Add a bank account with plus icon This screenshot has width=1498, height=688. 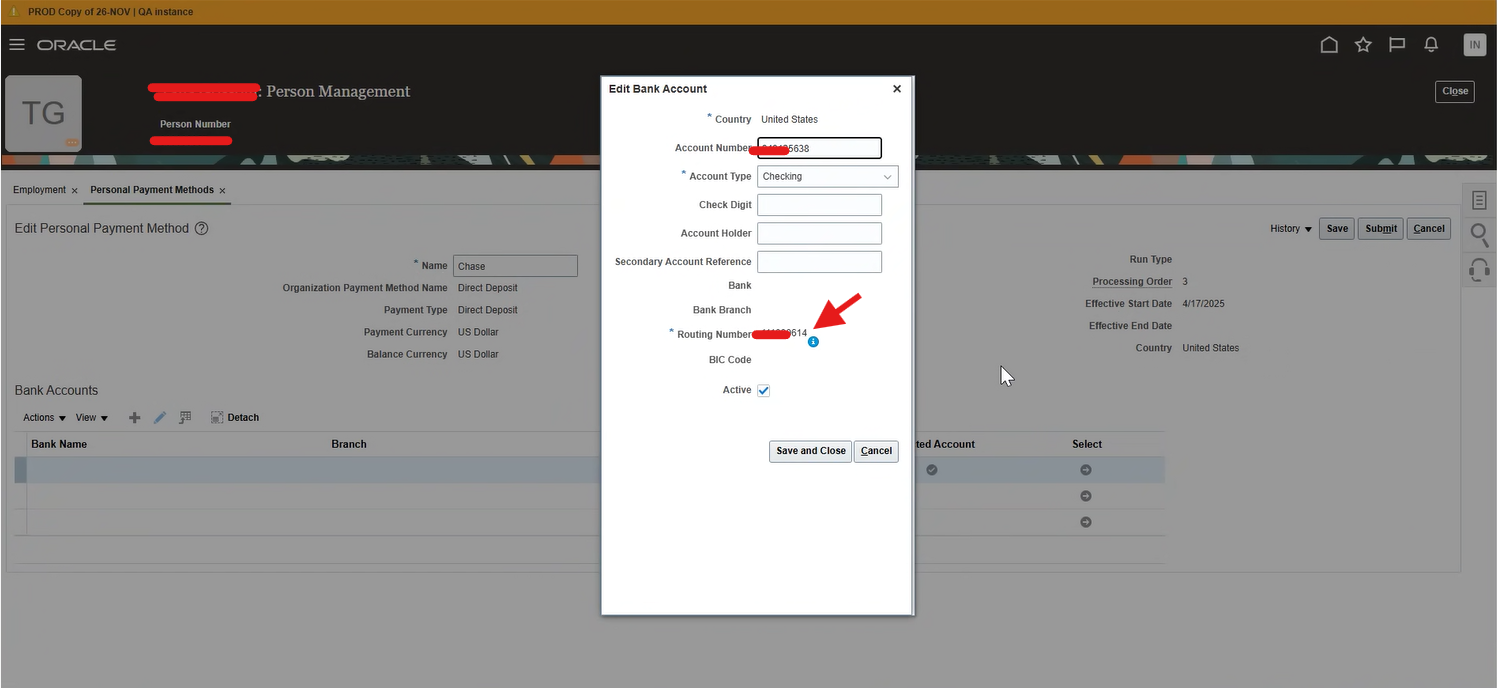pos(135,417)
